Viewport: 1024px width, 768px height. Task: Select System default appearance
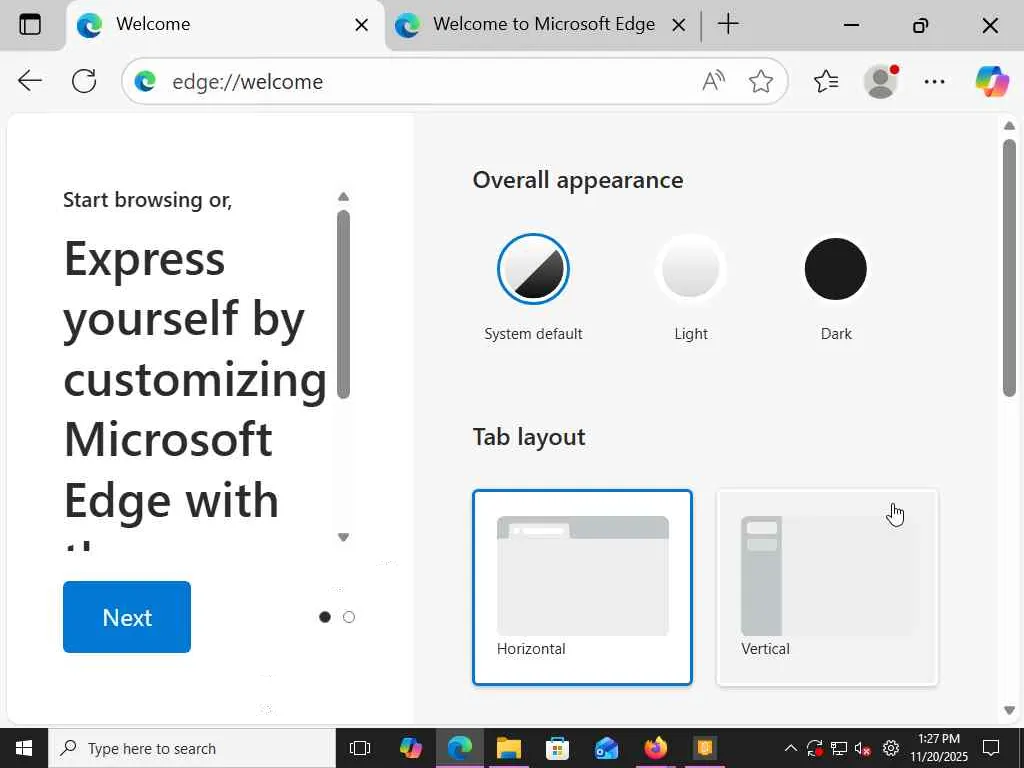533,268
